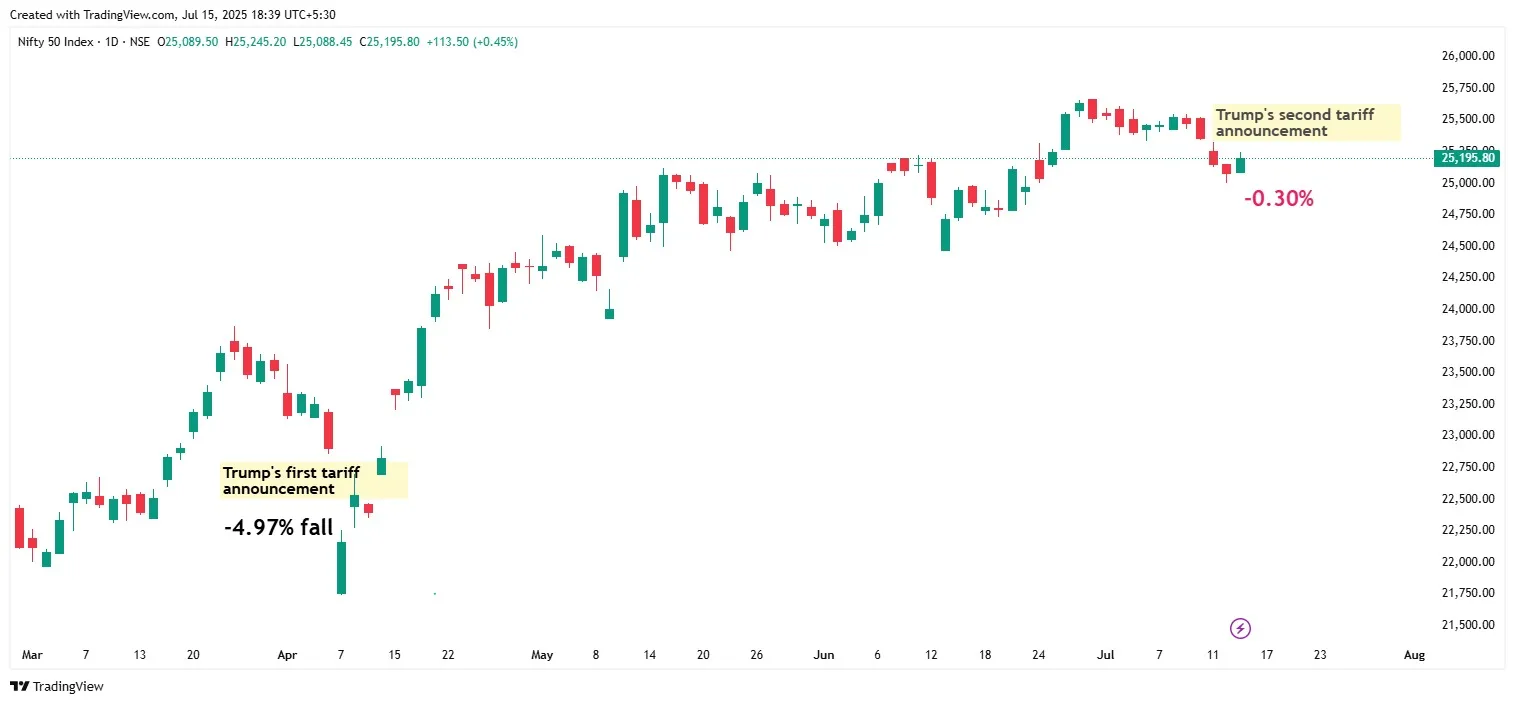Click the 21,500.00 price axis label
The width and height of the screenshot is (1515, 704).
tap(1466, 625)
